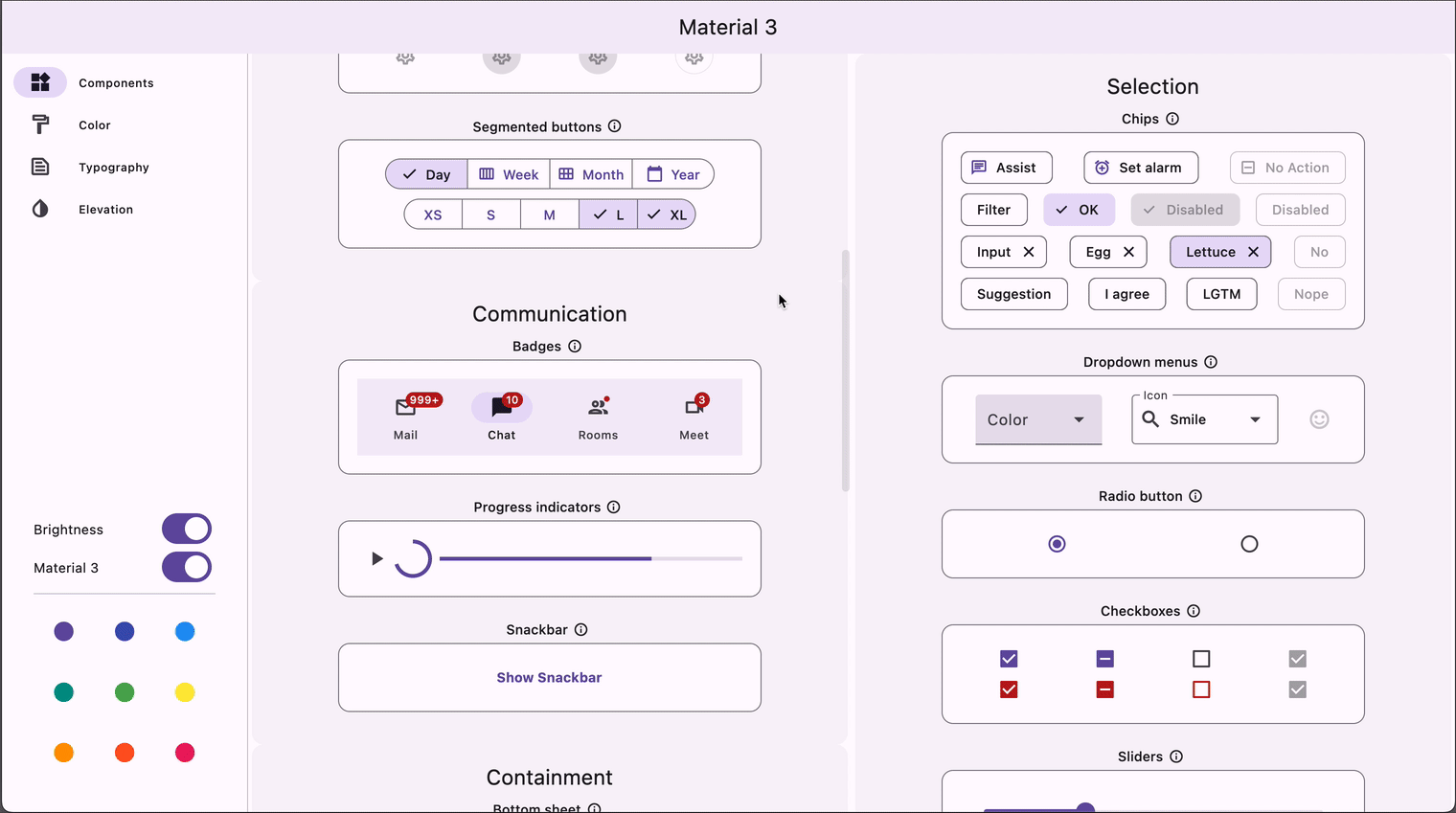Select the XS size segment
Screen dimensions: 1456x813
[x=433, y=215]
